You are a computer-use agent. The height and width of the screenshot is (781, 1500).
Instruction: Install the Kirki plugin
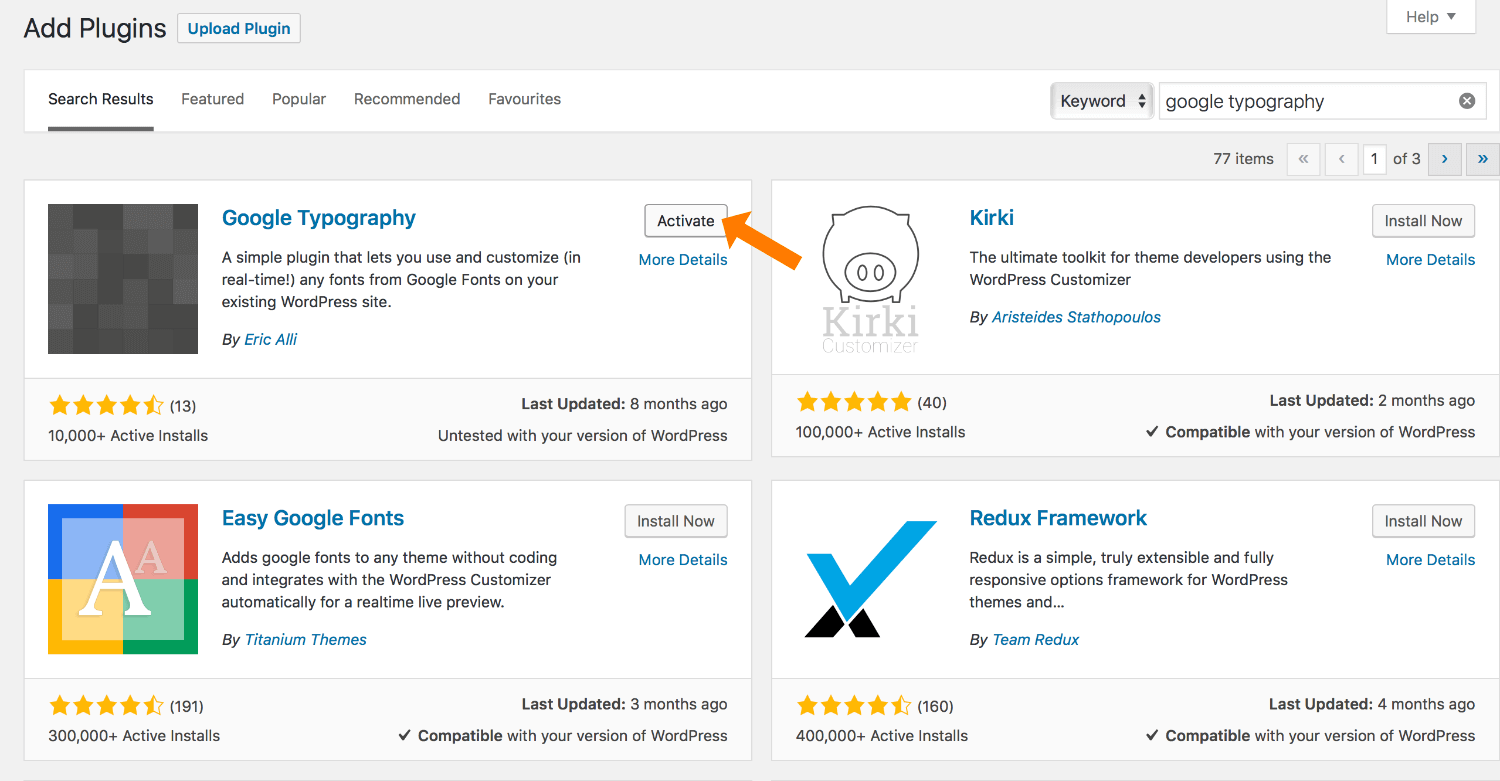(x=1423, y=221)
